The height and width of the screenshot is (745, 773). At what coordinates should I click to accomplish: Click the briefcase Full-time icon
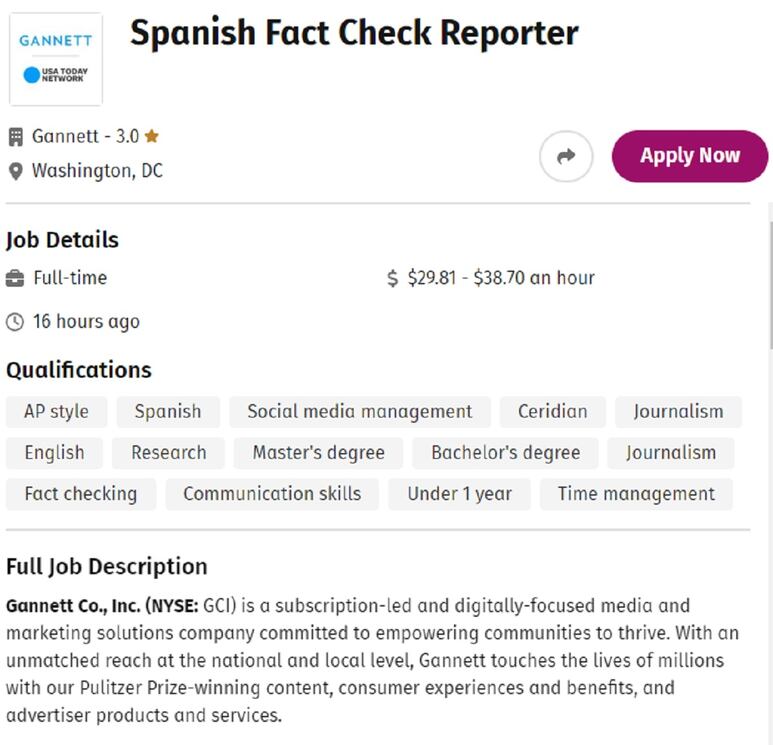(15, 279)
